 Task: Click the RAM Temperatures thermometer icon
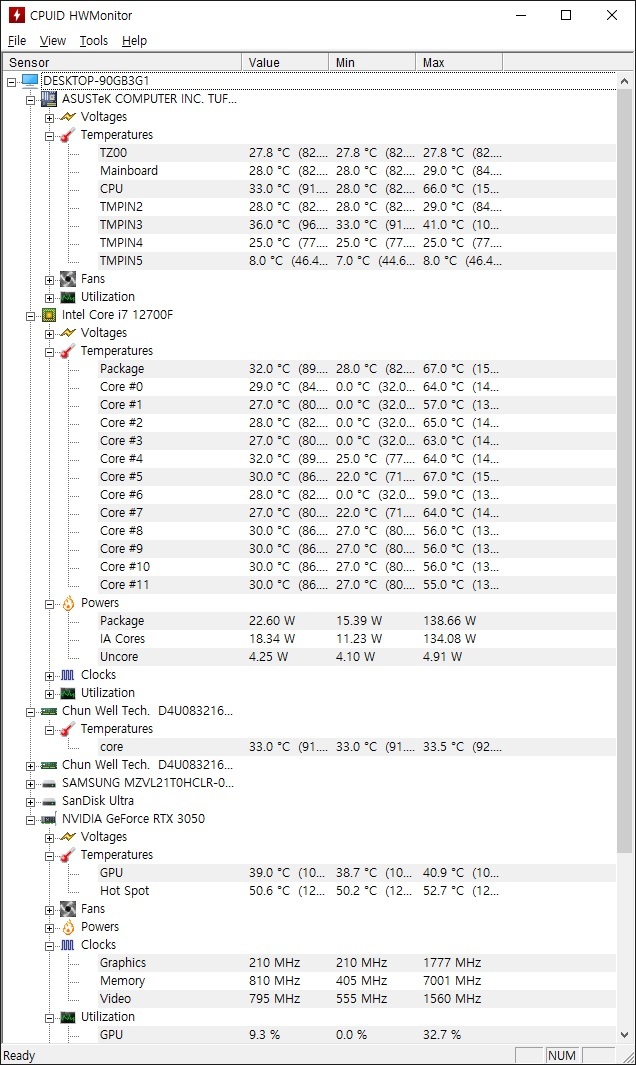point(68,729)
